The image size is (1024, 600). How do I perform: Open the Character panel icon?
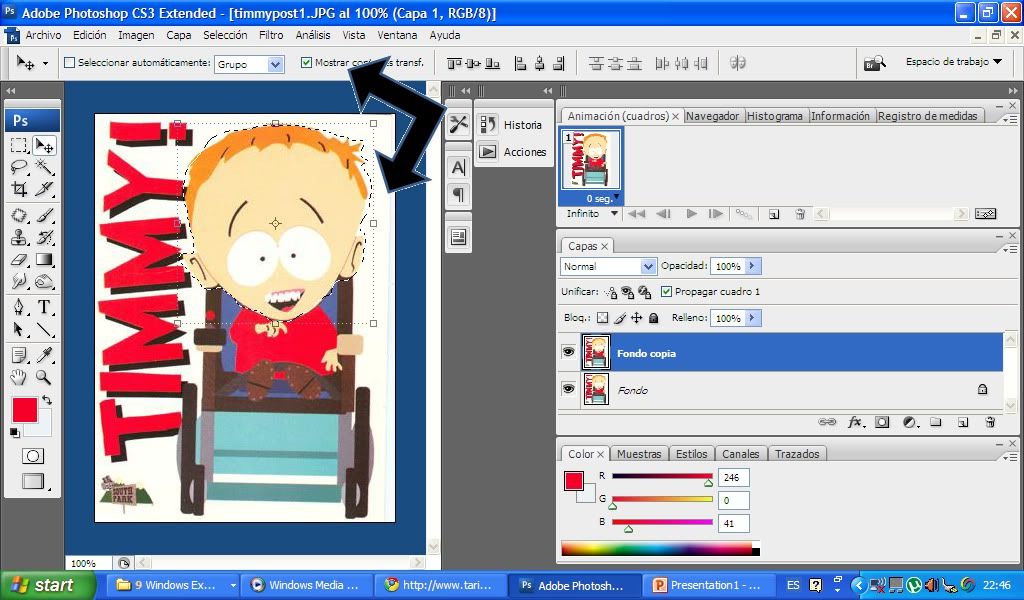pyautogui.click(x=458, y=168)
